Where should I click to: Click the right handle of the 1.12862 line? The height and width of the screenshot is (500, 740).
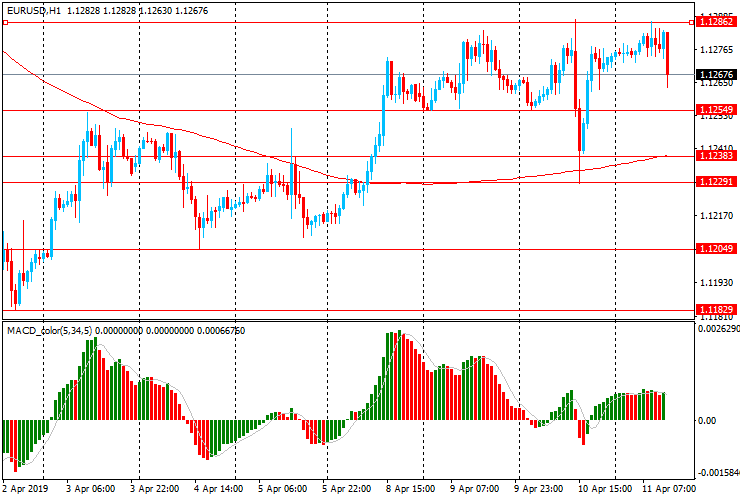point(692,22)
